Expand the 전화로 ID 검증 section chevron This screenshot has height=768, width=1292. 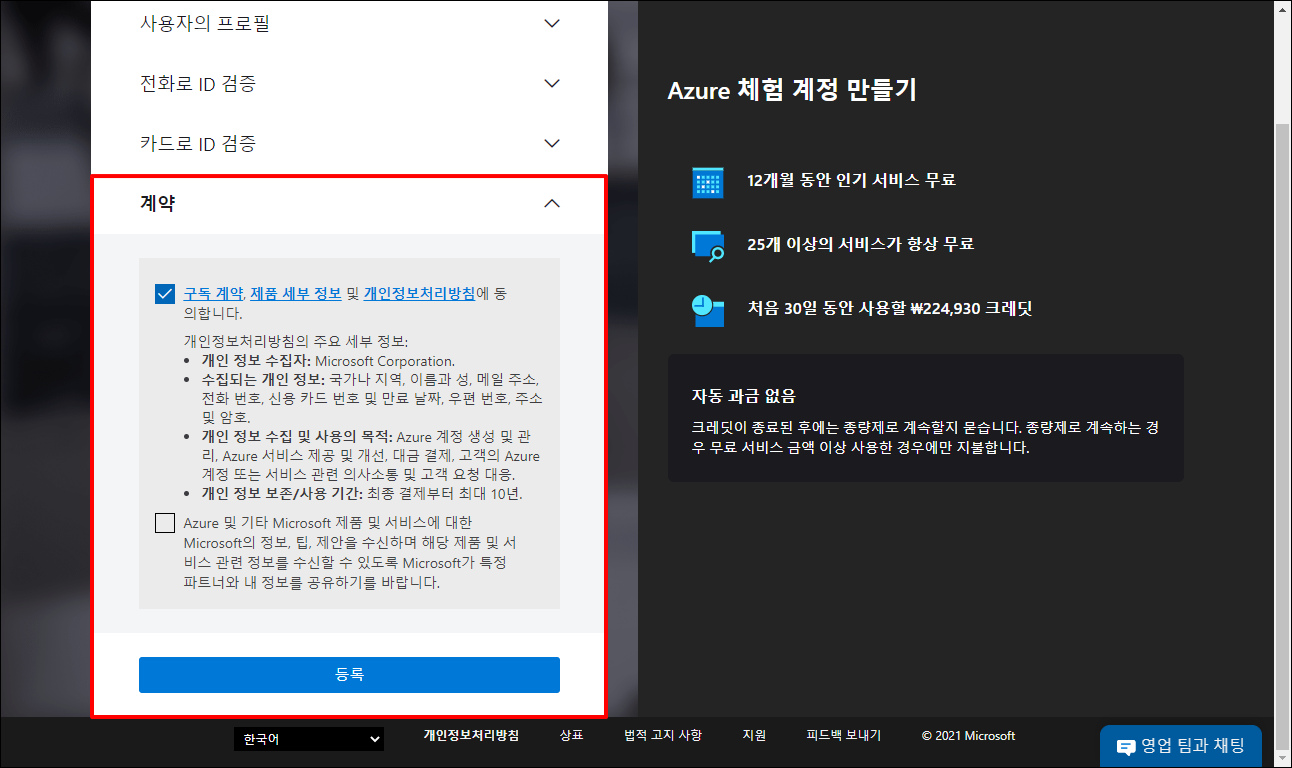click(x=552, y=83)
